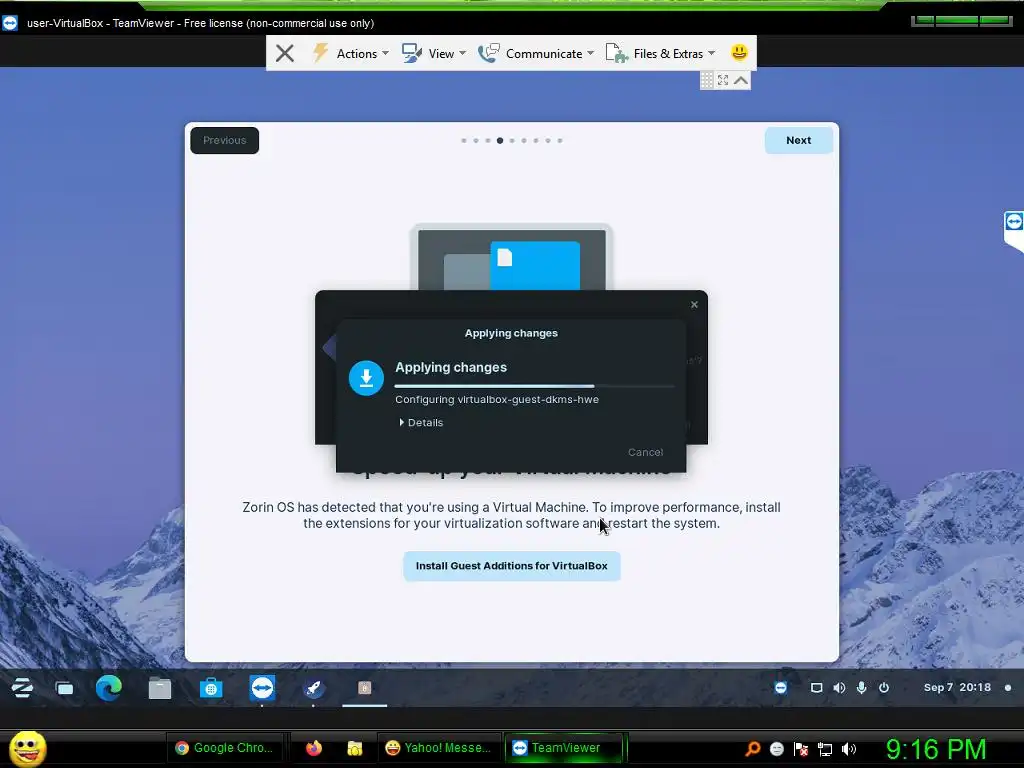Click the blue download icon in dialog

[x=366, y=378]
